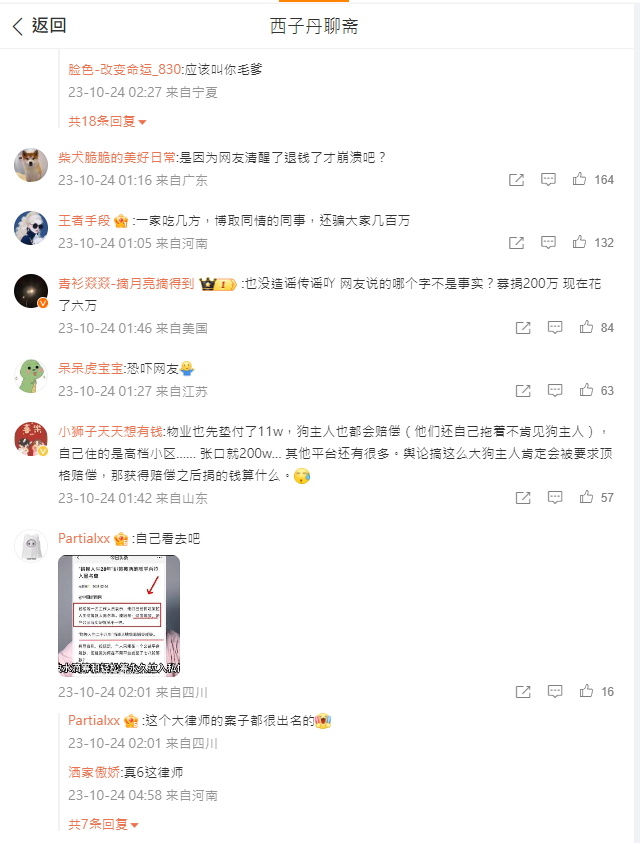Image resolution: width=640 pixels, height=843 pixels.
Task: Reply to 小狮子天天想有钱's comment
Action: point(554,497)
